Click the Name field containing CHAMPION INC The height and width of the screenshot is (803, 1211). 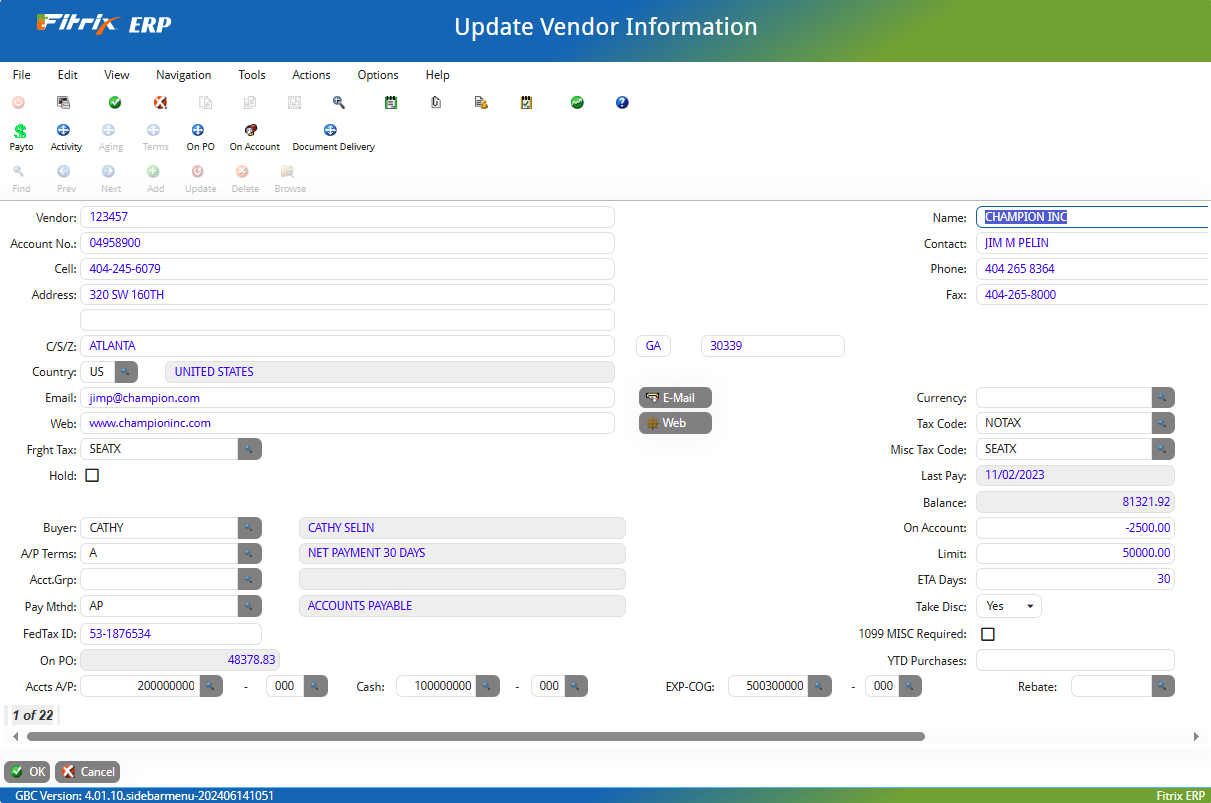pyautogui.click(x=1093, y=217)
